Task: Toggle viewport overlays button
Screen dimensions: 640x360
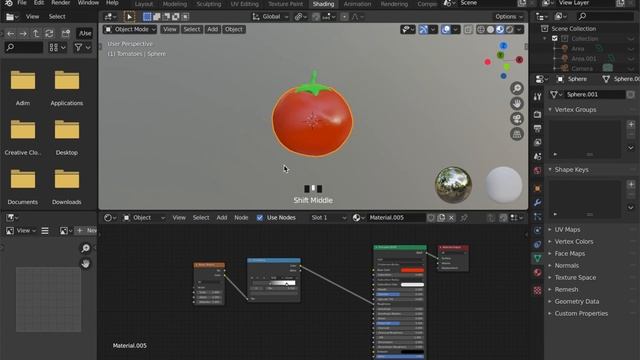Action: (x=446, y=29)
